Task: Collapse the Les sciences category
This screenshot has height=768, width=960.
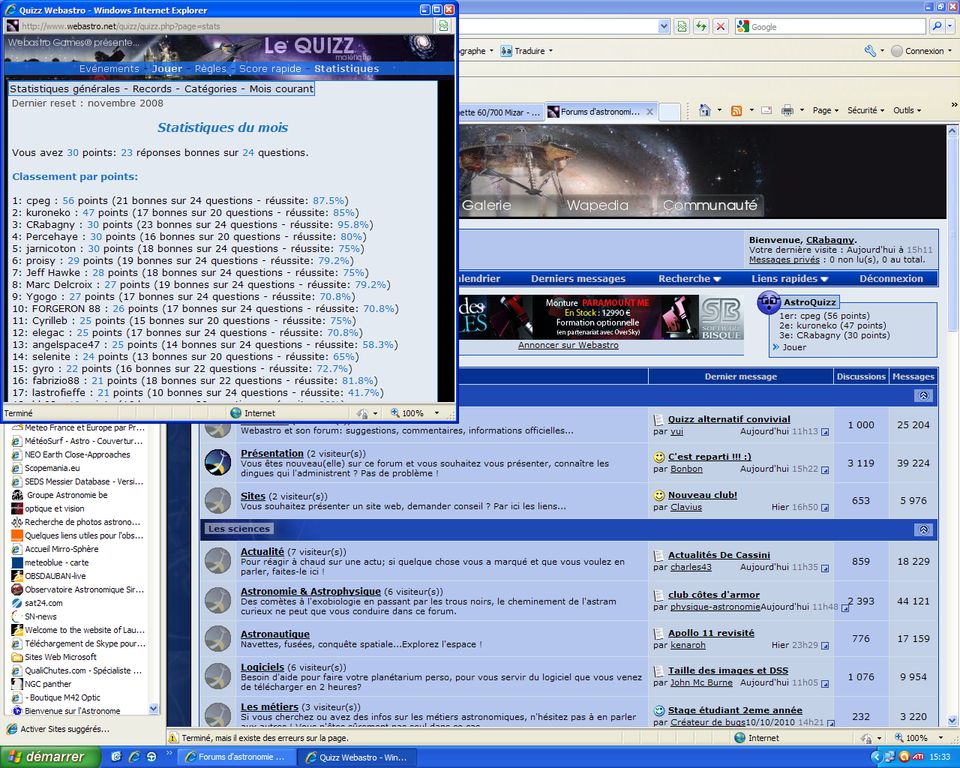Action: point(924,529)
